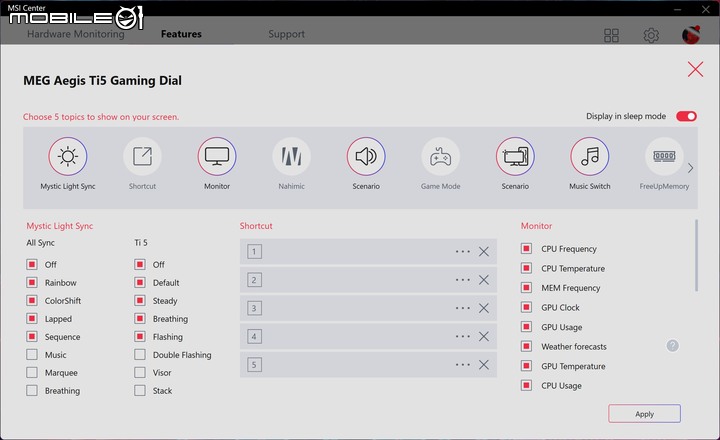Screen dimensions: 720x440
Task: Uncheck Ti 5 Breathing checkbox
Action: coord(140,319)
